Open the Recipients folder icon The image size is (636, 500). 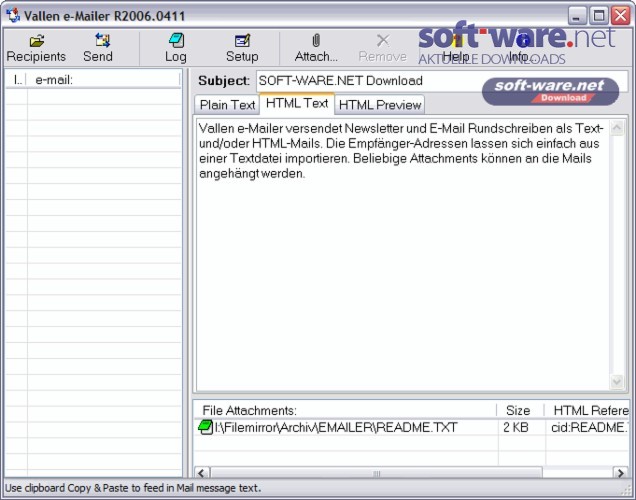pos(37,41)
